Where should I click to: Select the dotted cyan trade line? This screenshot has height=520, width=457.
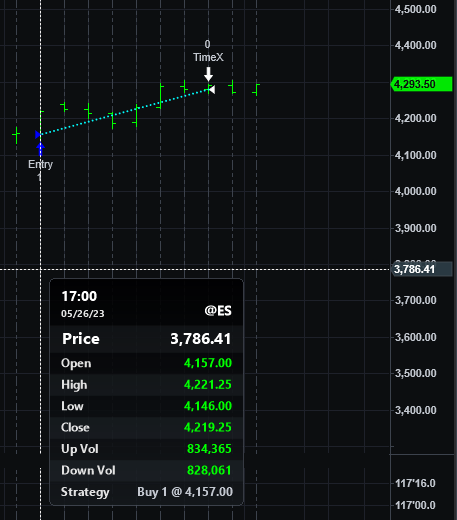125,111
